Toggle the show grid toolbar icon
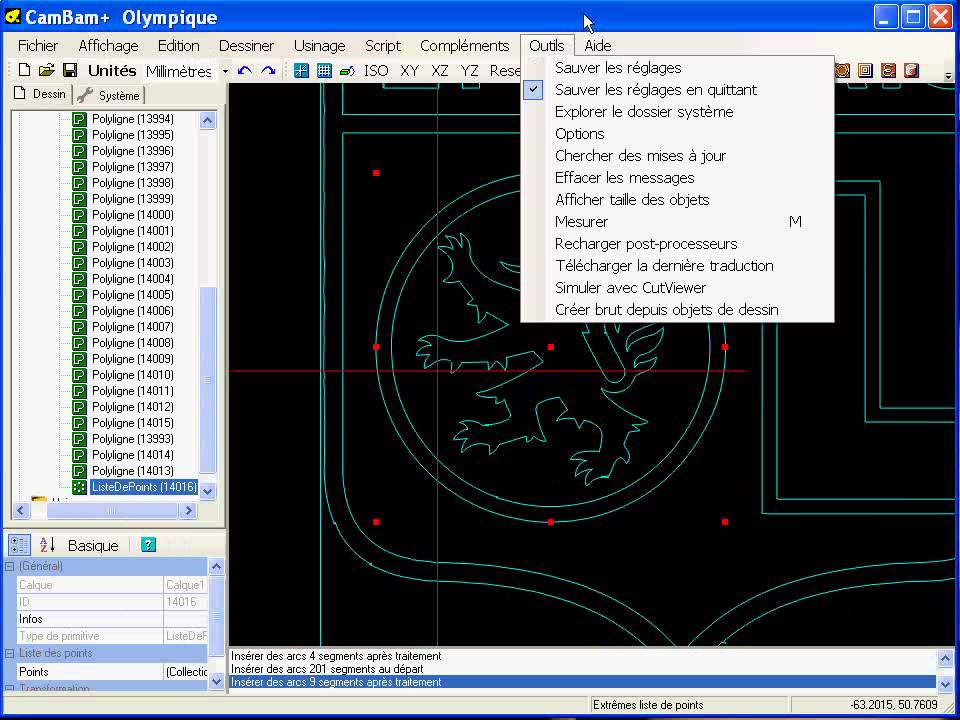 tap(324, 71)
